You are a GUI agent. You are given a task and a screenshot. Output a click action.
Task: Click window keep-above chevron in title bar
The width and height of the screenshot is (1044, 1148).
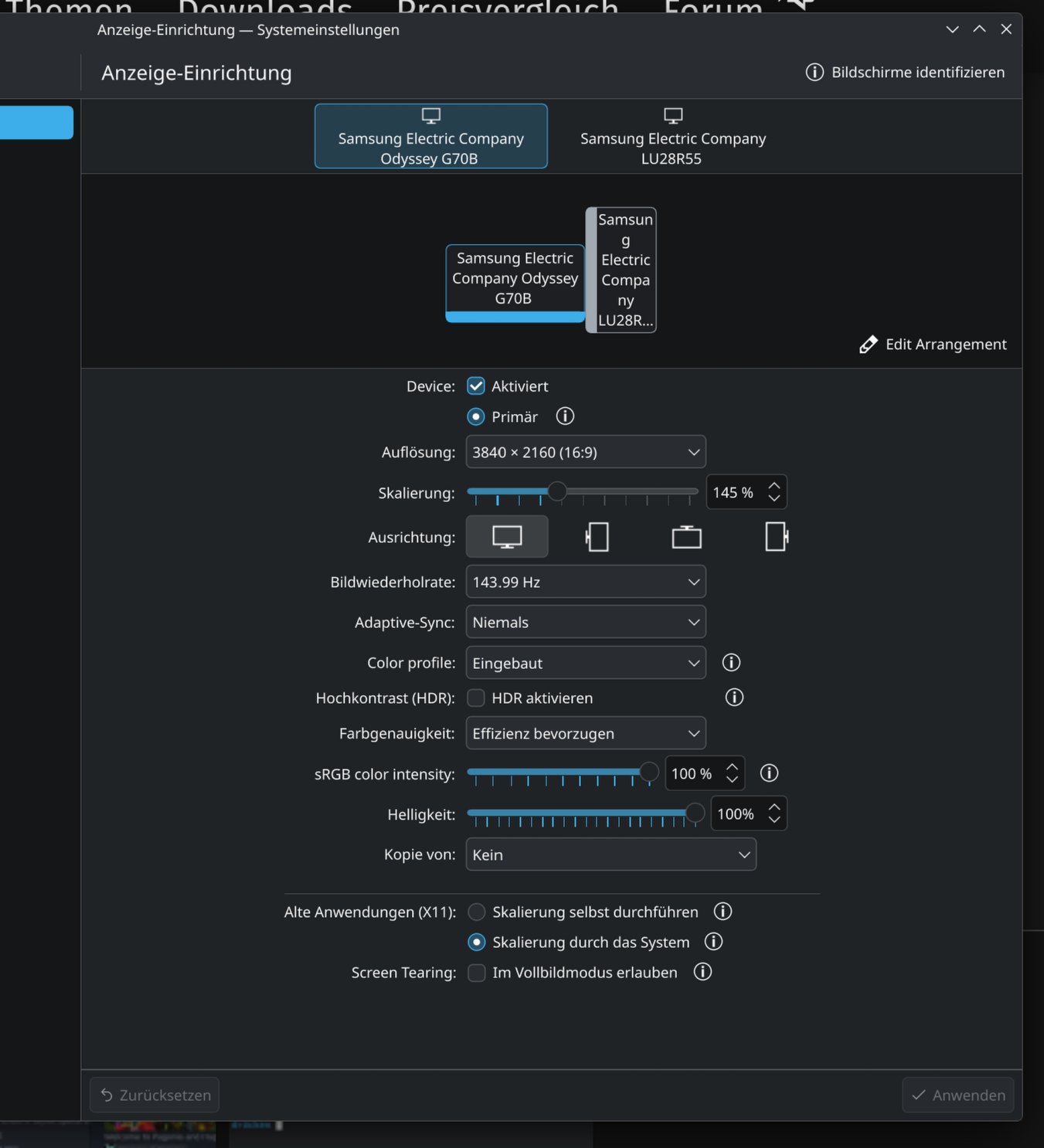(x=979, y=29)
